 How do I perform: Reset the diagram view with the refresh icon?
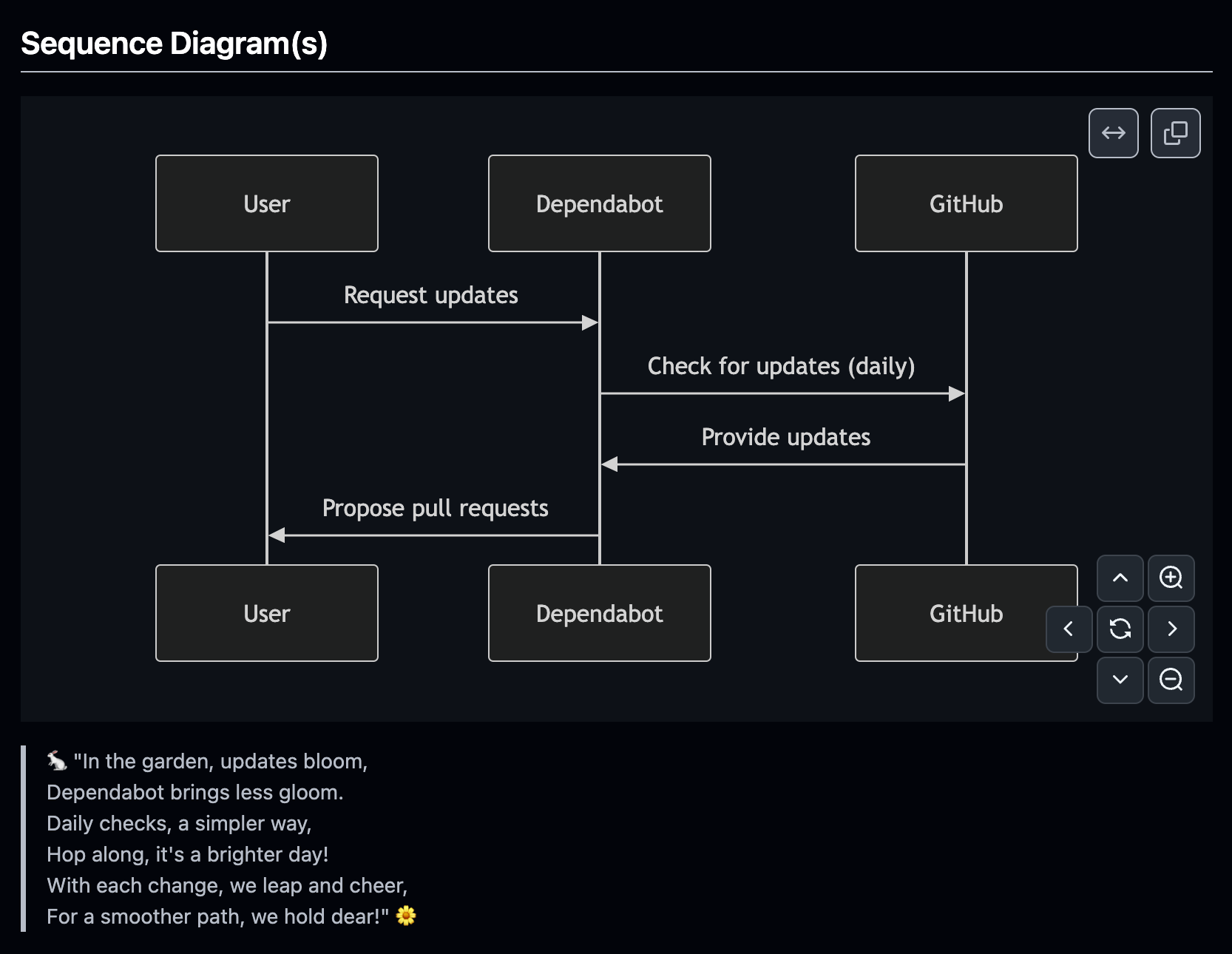pyautogui.click(x=1120, y=629)
